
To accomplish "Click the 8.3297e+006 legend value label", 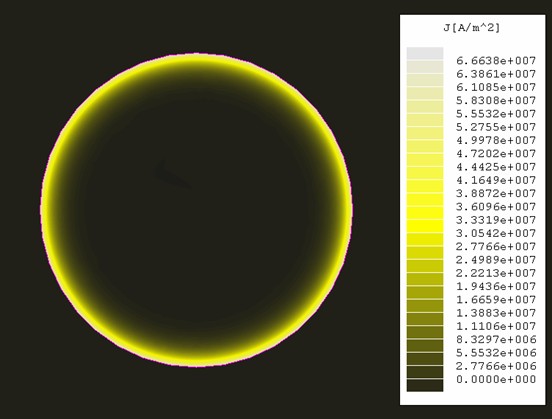I will (496, 340).
